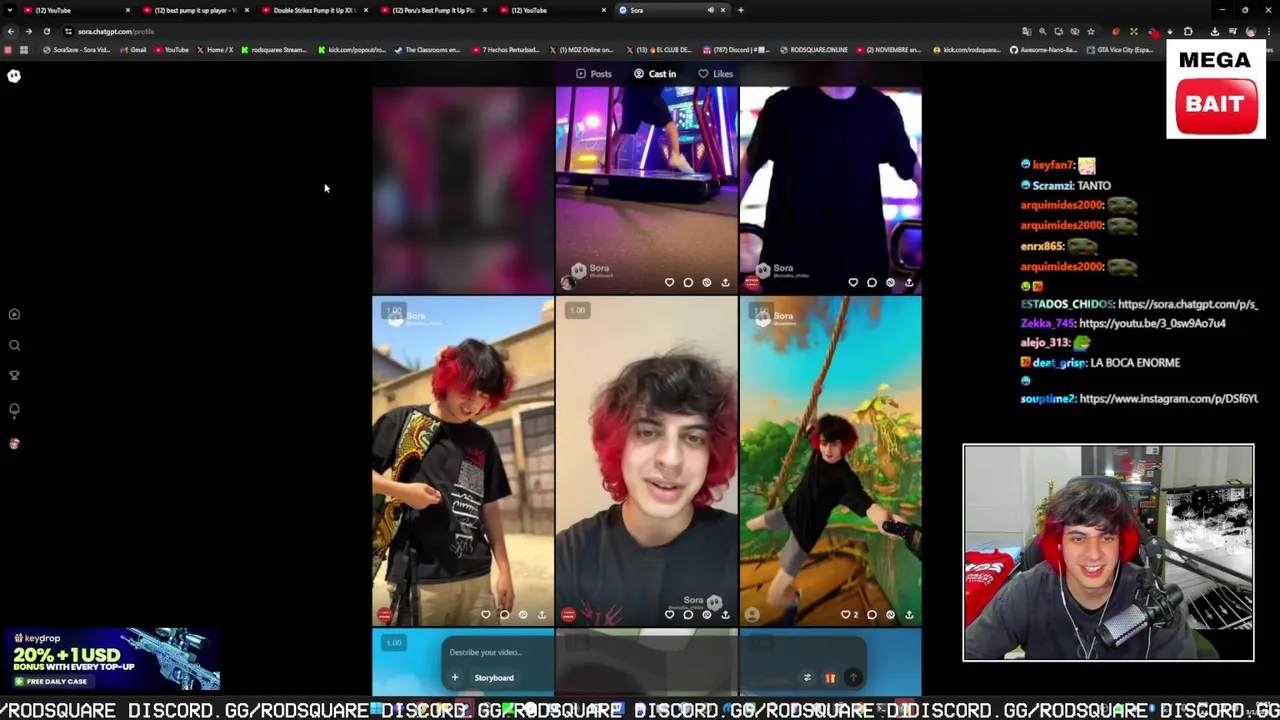
Task: Comment on the arcade dance machine video
Action: pos(688,282)
